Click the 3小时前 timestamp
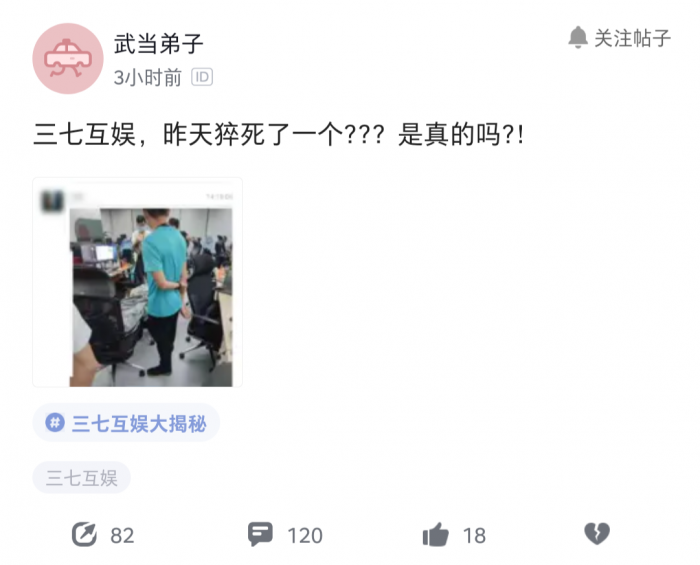The image size is (700, 565). coord(148,78)
